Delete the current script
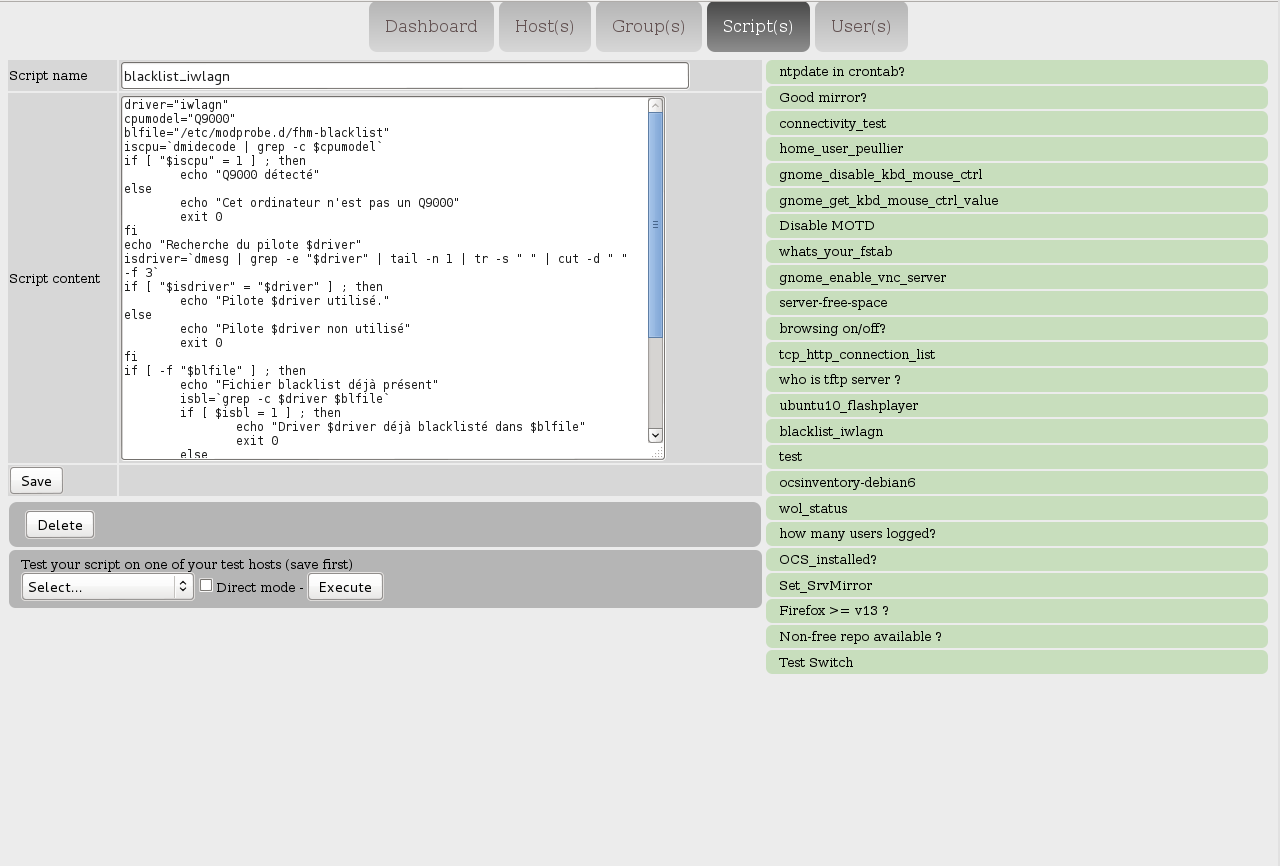1280x866 pixels. tap(59, 524)
